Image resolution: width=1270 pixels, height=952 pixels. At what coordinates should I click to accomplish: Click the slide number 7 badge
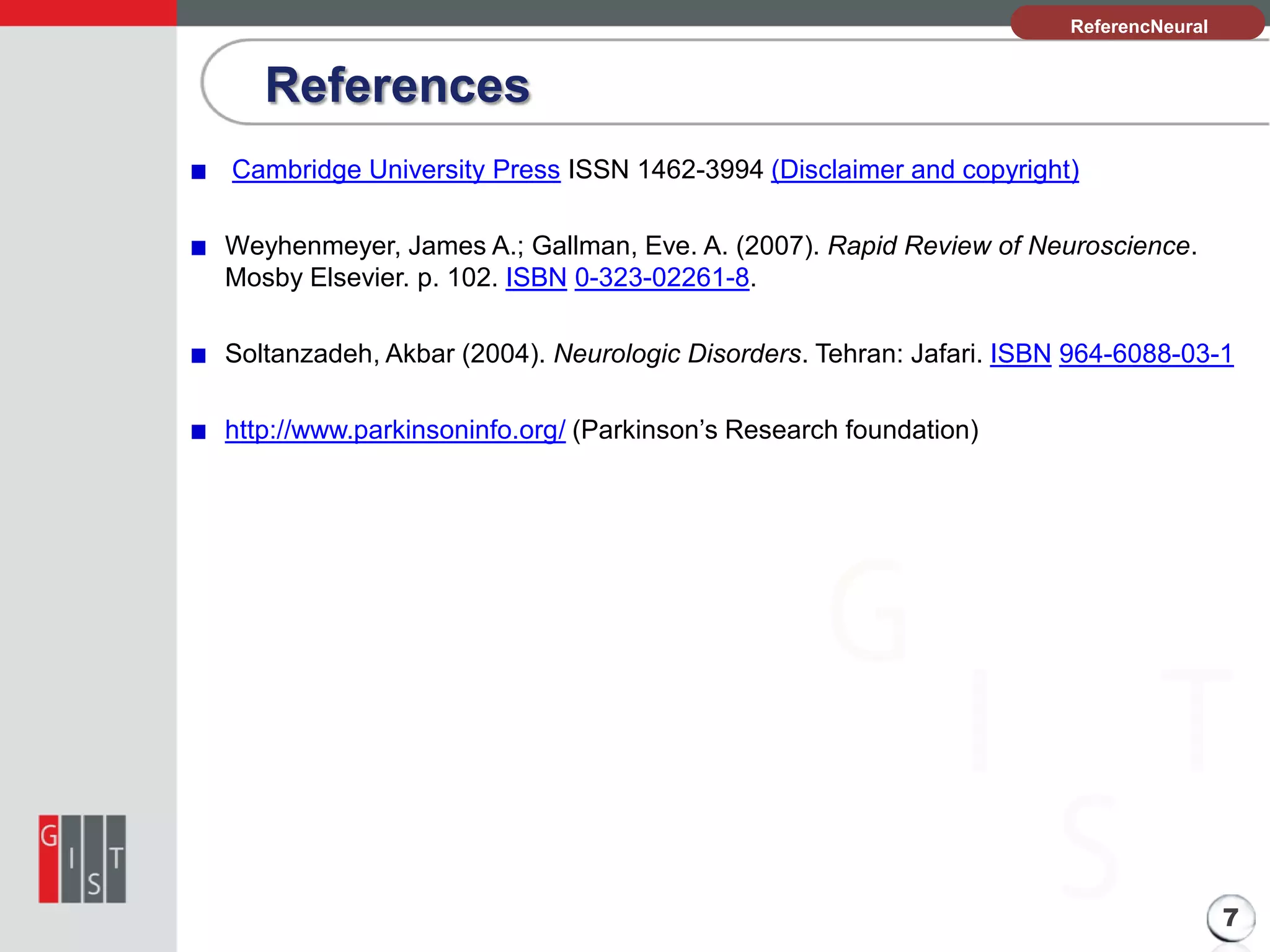[x=1230, y=917]
